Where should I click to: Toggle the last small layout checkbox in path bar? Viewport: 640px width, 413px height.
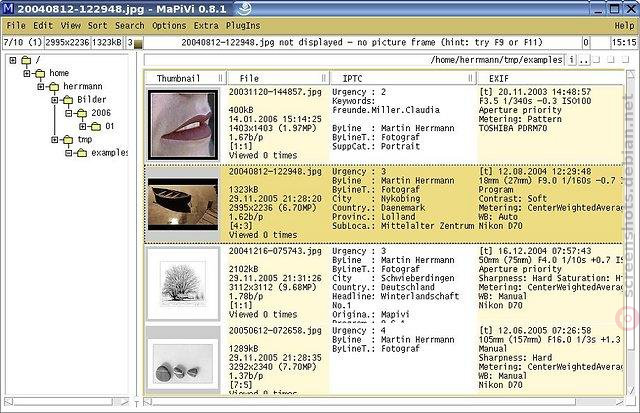[625, 60]
